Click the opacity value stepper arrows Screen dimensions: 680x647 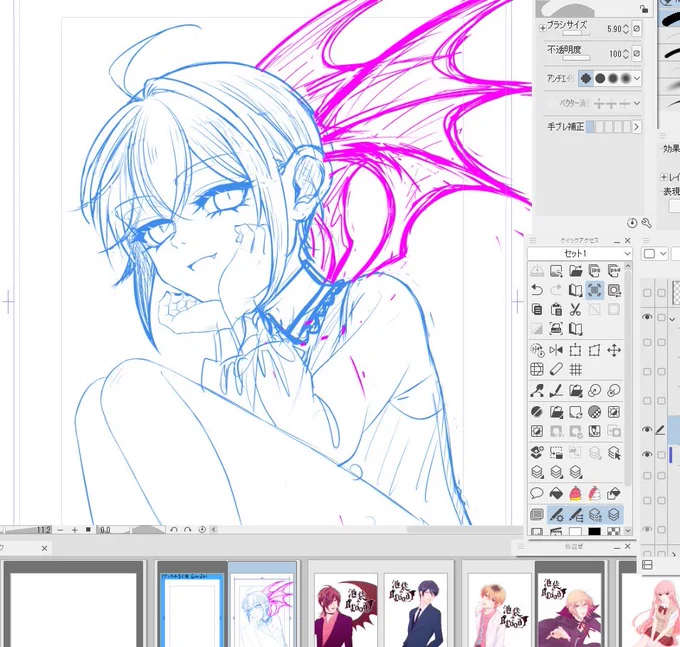[x=625, y=54]
